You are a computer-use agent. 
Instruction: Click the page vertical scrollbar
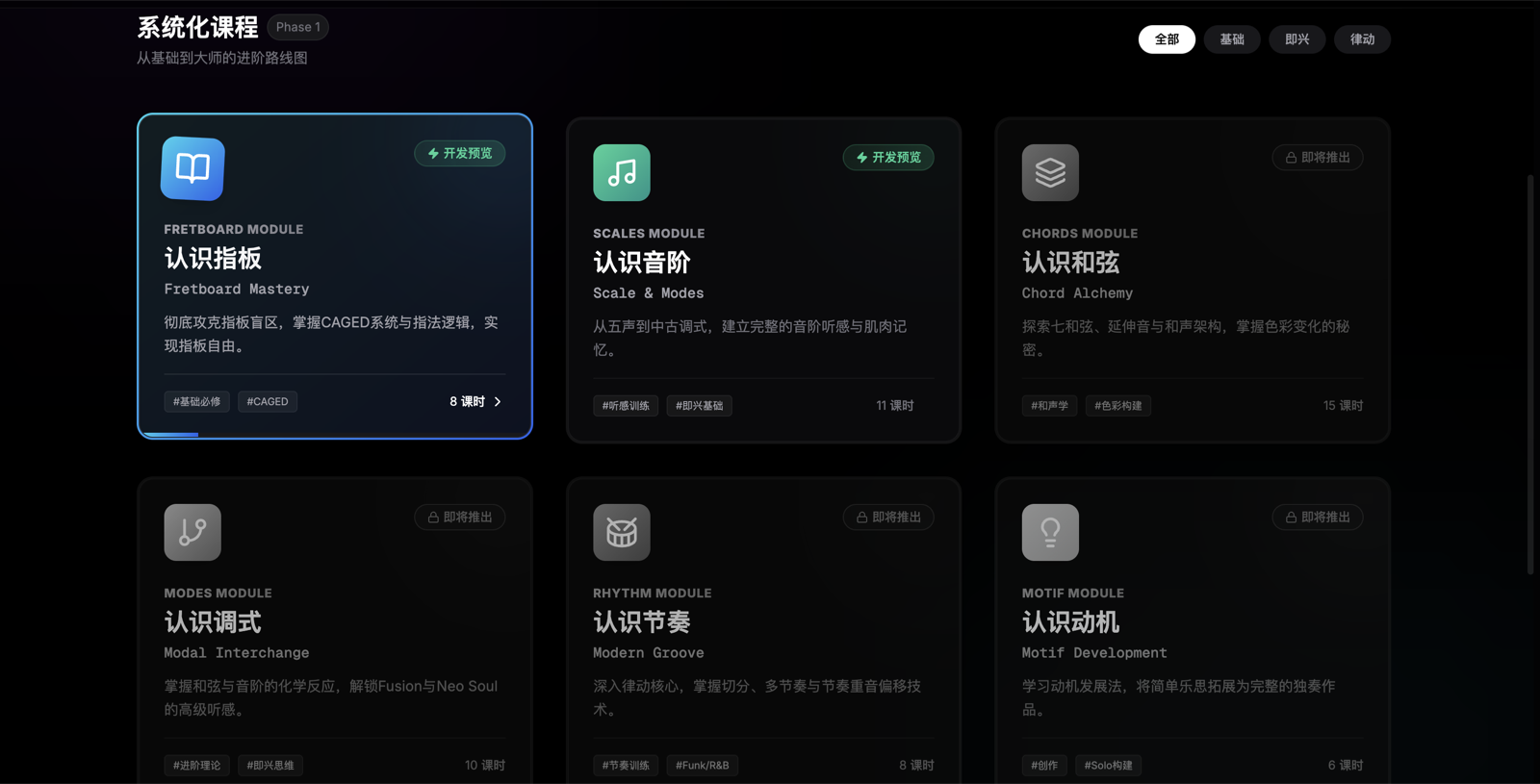(1530, 375)
